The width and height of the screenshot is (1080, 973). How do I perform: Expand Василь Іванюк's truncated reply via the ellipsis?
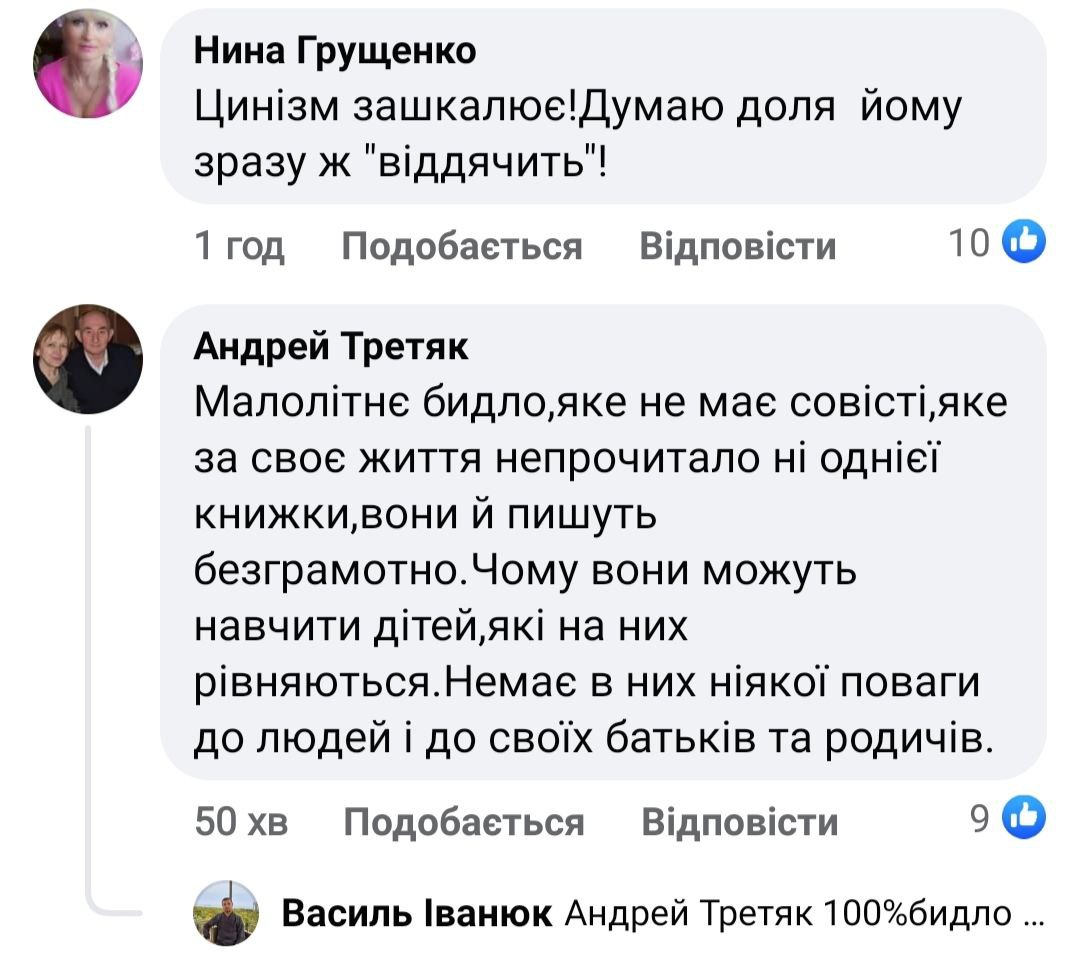(x=1035, y=914)
